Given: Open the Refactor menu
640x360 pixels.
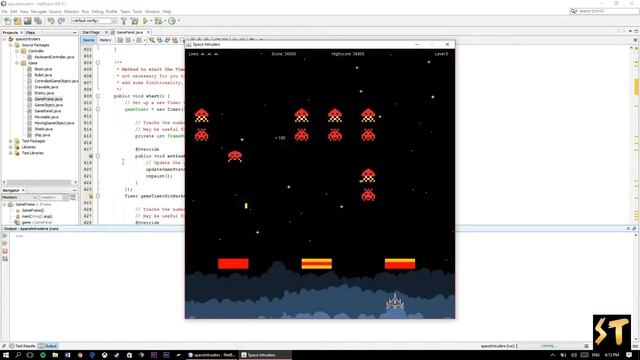Looking at the screenshot, I should (x=71, y=11).
